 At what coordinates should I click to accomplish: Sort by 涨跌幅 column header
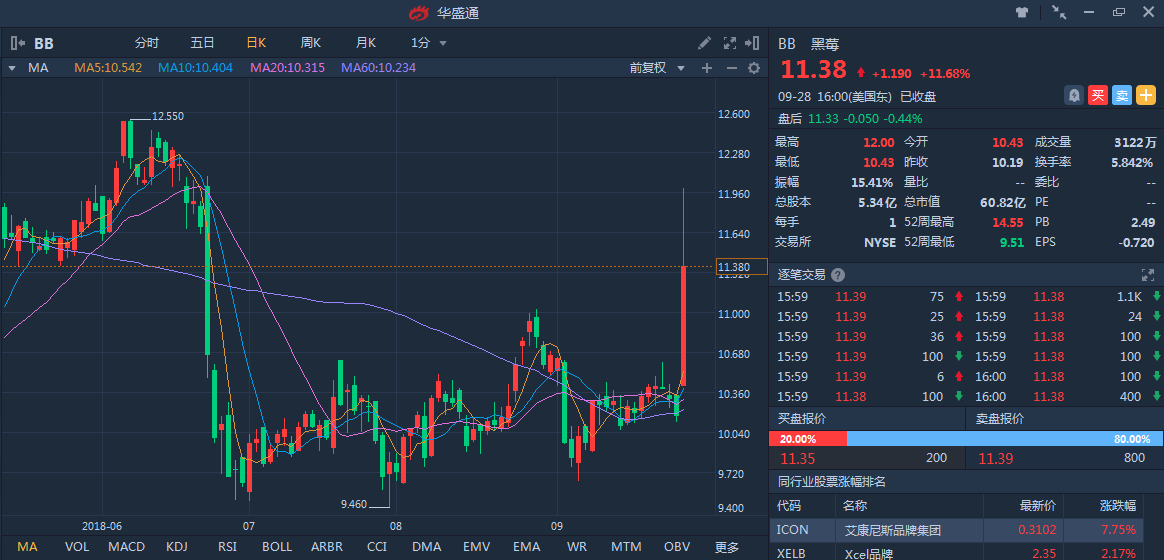click(x=1117, y=506)
